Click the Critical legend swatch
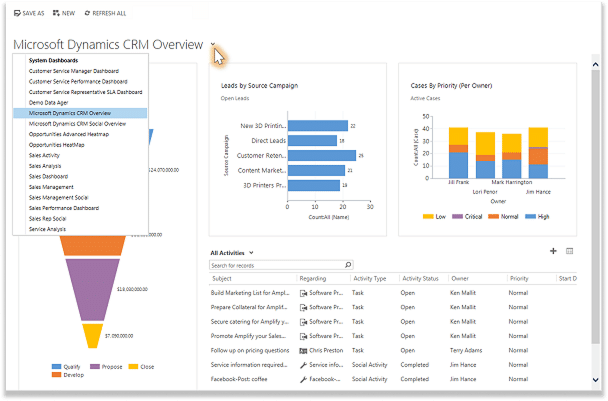 (x=458, y=216)
